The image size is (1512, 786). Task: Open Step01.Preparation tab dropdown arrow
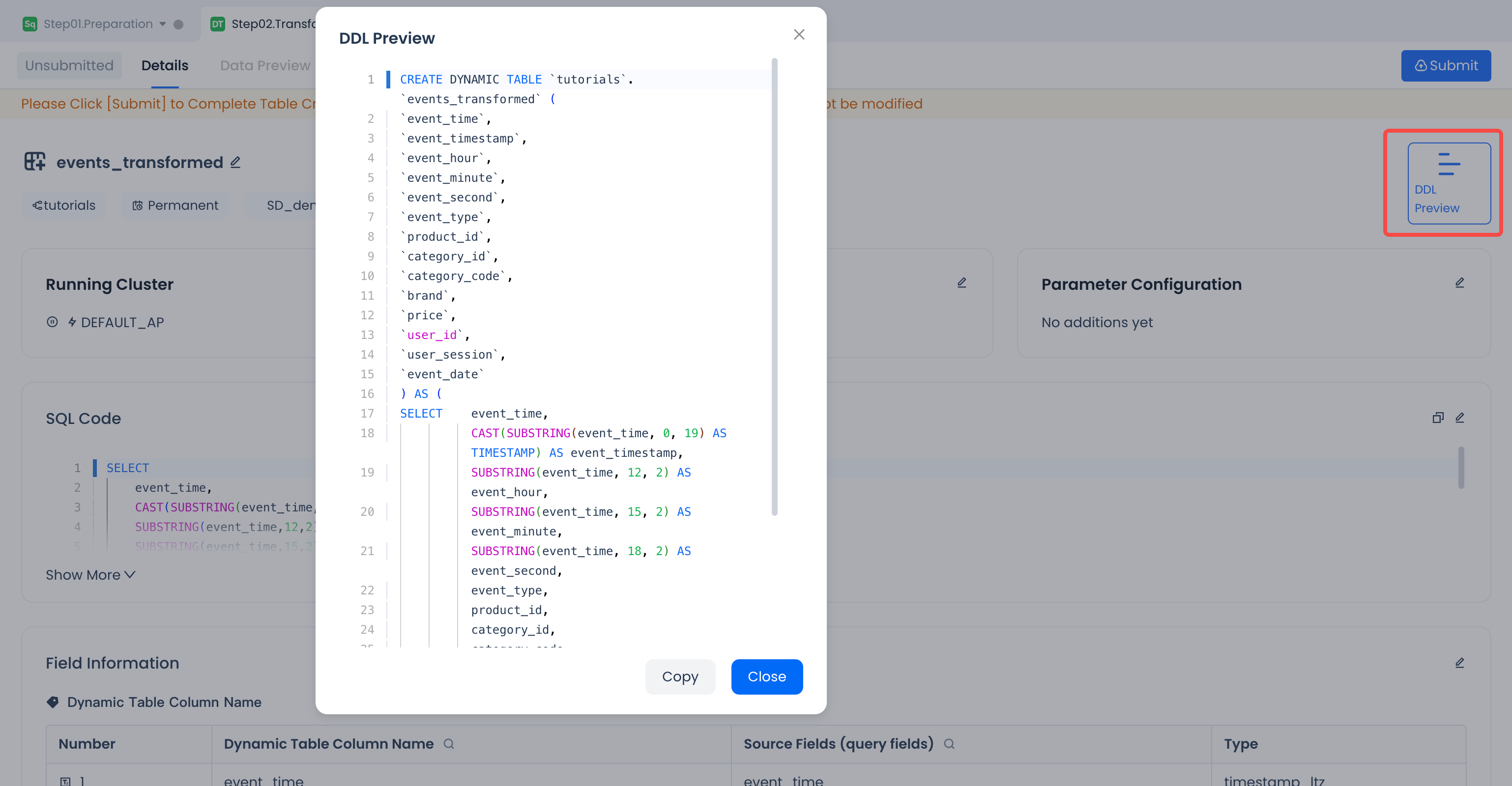coord(163,24)
